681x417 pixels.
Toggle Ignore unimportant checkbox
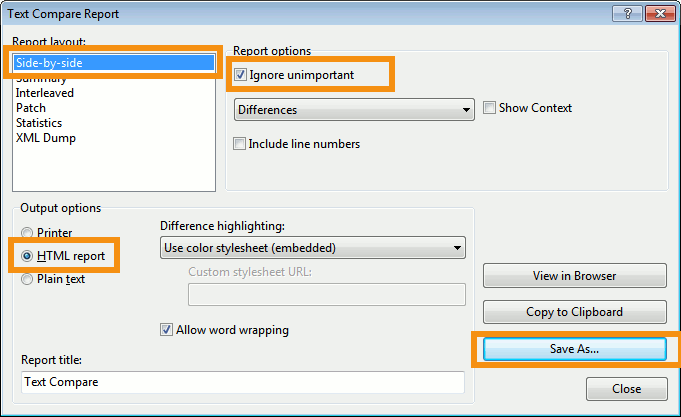click(x=240, y=74)
